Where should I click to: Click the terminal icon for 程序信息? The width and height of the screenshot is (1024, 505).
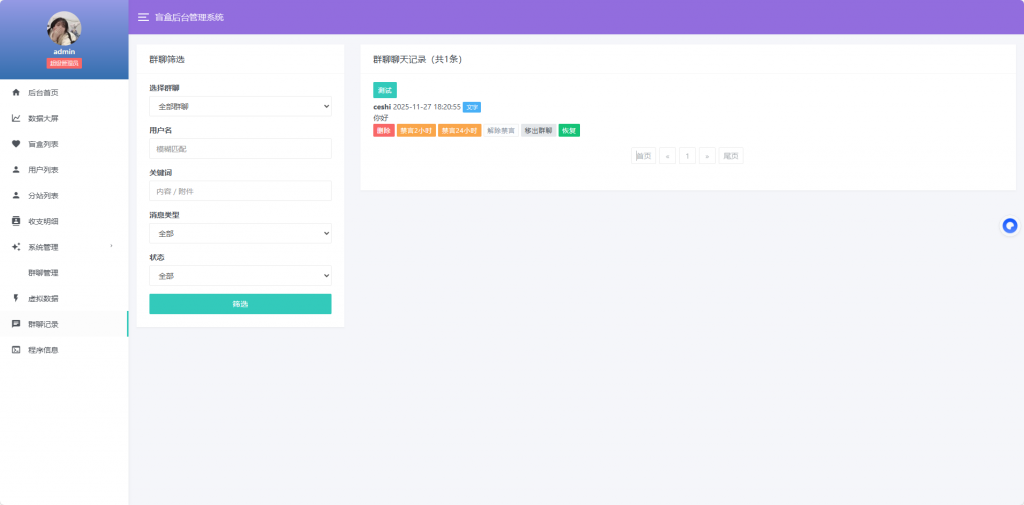16,350
